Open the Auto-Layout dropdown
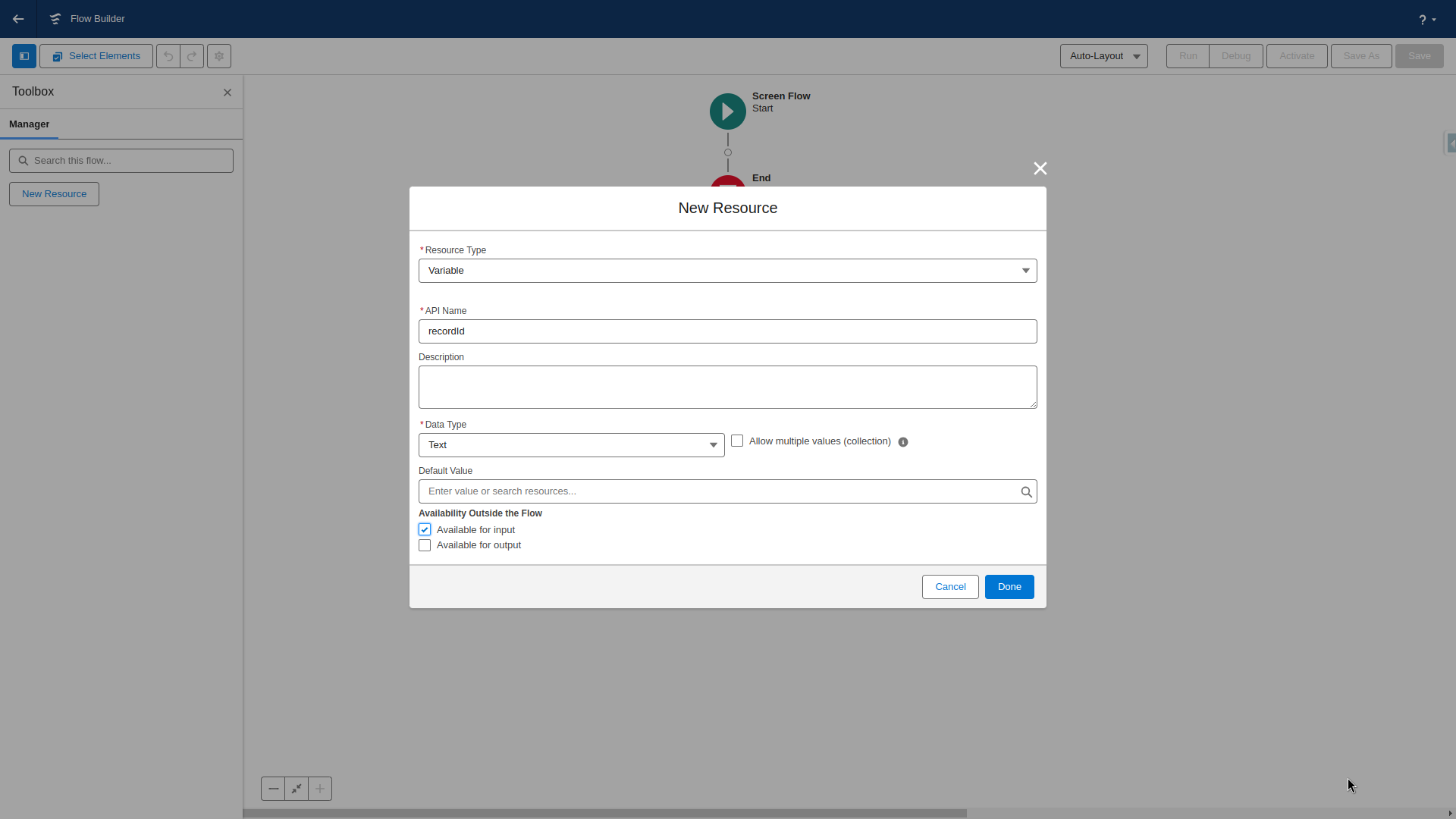Screen dimensions: 1456x819 click(1103, 55)
